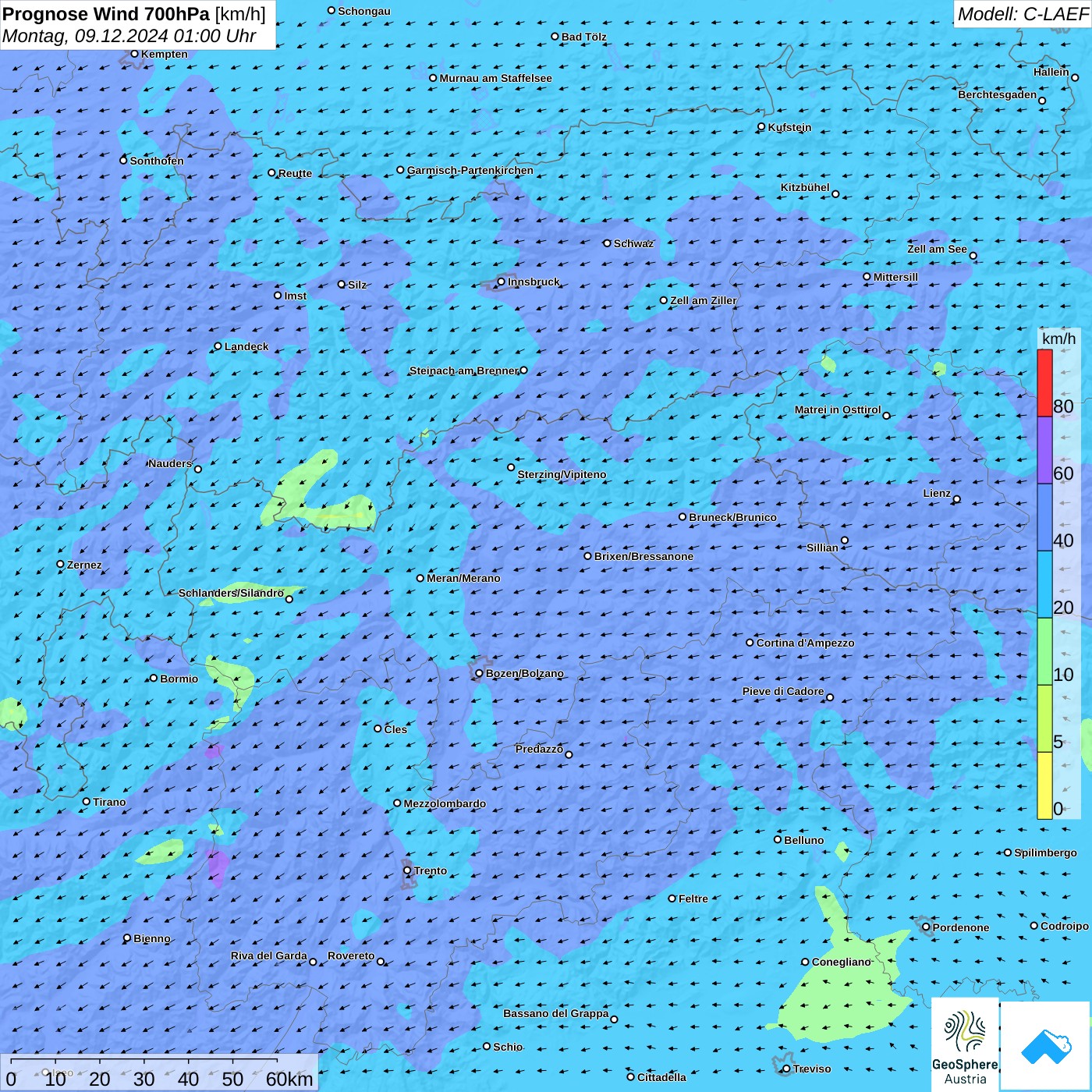Click the Lienz city label
Viewport: 1092px width, 1092px height.
(937, 493)
